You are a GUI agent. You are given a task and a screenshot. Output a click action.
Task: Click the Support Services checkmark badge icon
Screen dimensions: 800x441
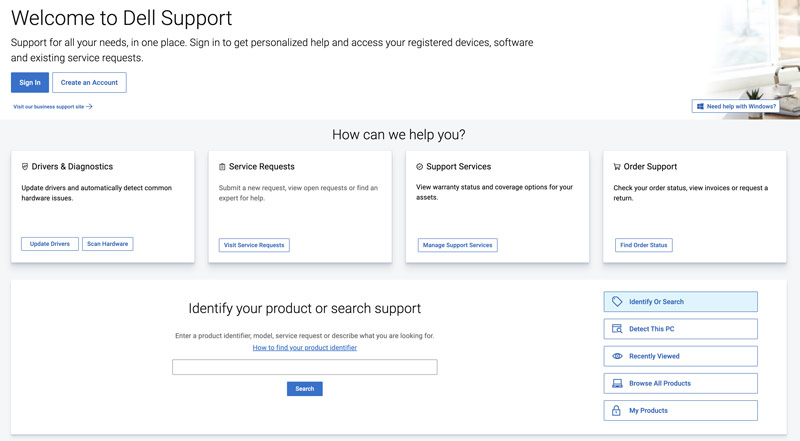click(x=419, y=166)
